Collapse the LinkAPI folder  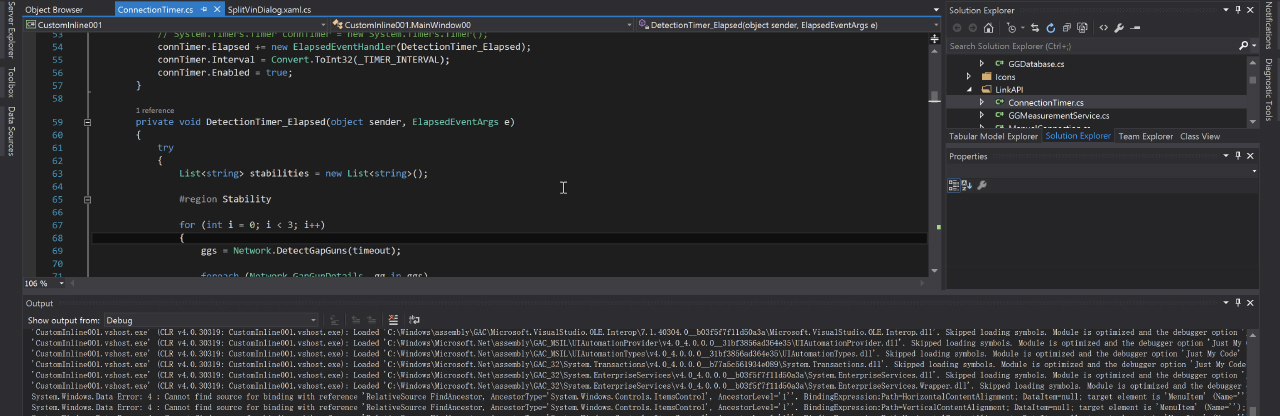click(x=969, y=89)
